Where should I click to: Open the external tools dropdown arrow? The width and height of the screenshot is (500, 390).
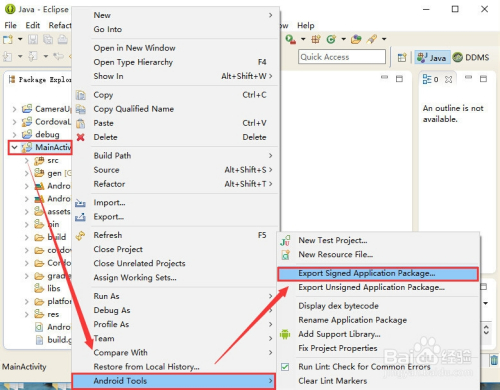pos(303,39)
